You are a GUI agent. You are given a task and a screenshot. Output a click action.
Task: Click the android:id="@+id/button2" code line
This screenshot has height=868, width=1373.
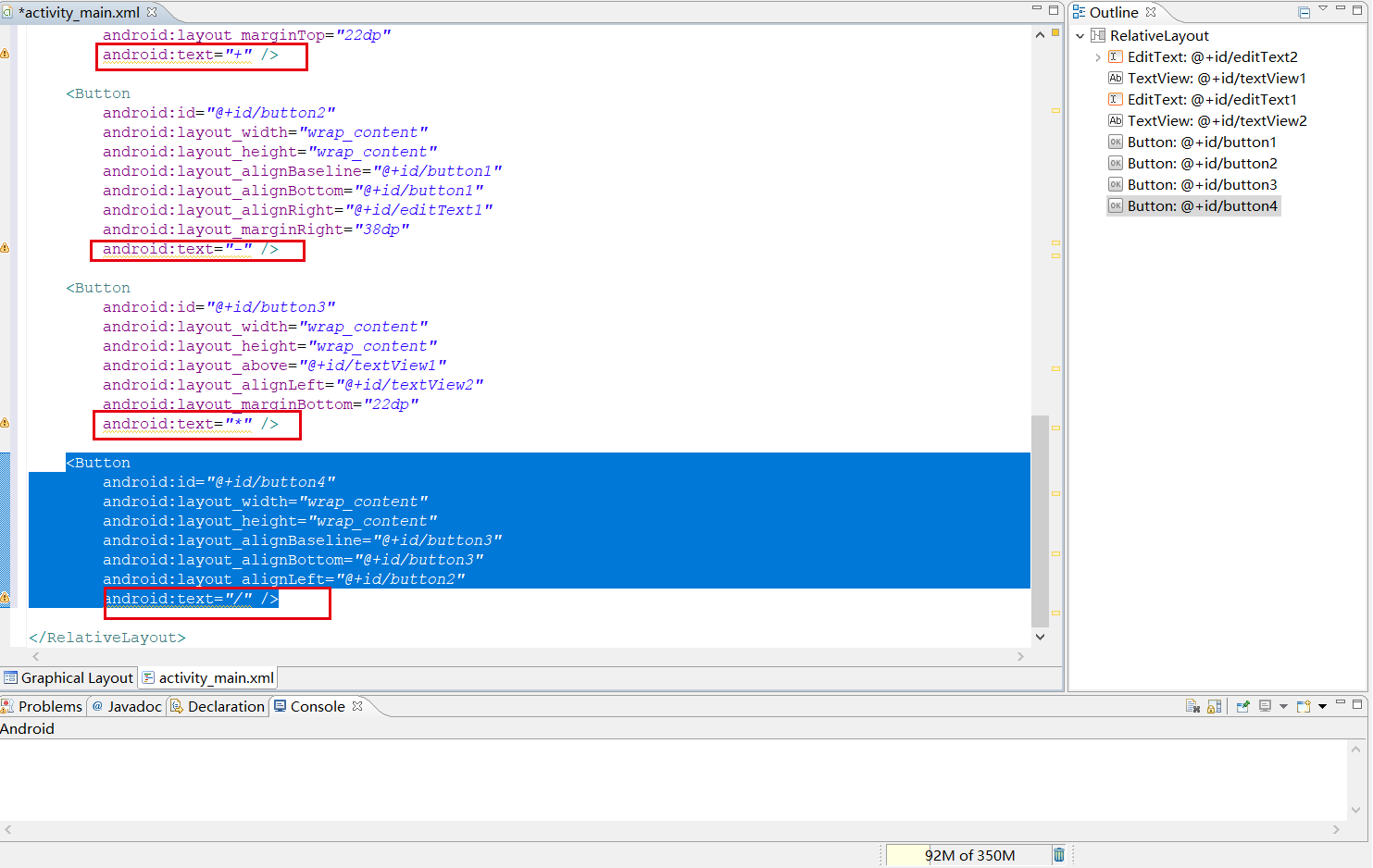click(218, 113)
